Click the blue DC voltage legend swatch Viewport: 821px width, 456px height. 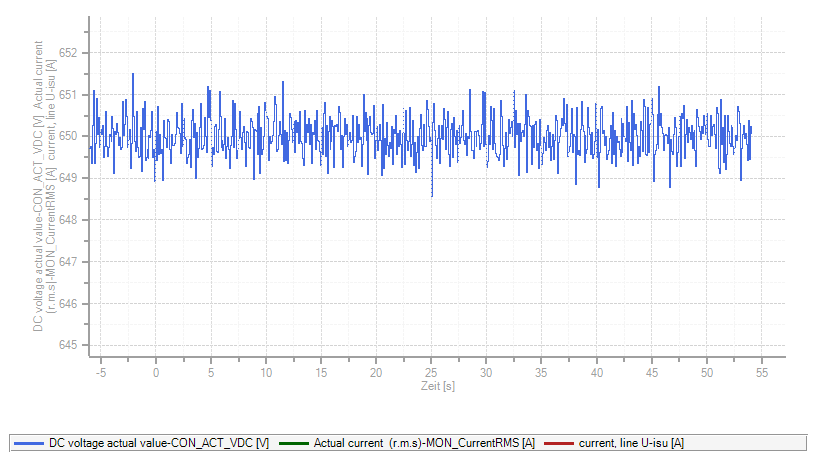[29, 443]
